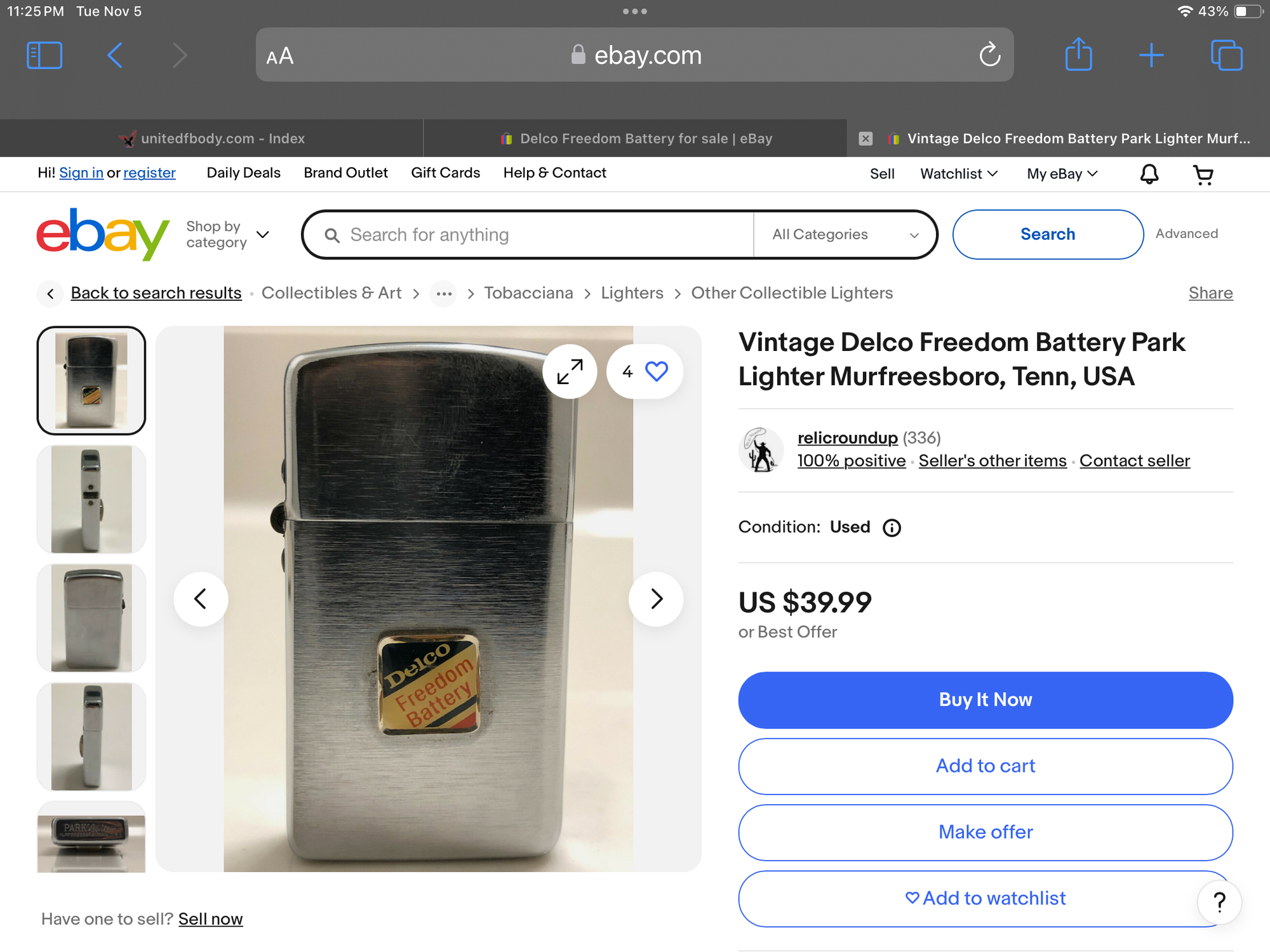
Task: Open the relicroundup seller link
Action: (847, 438)
